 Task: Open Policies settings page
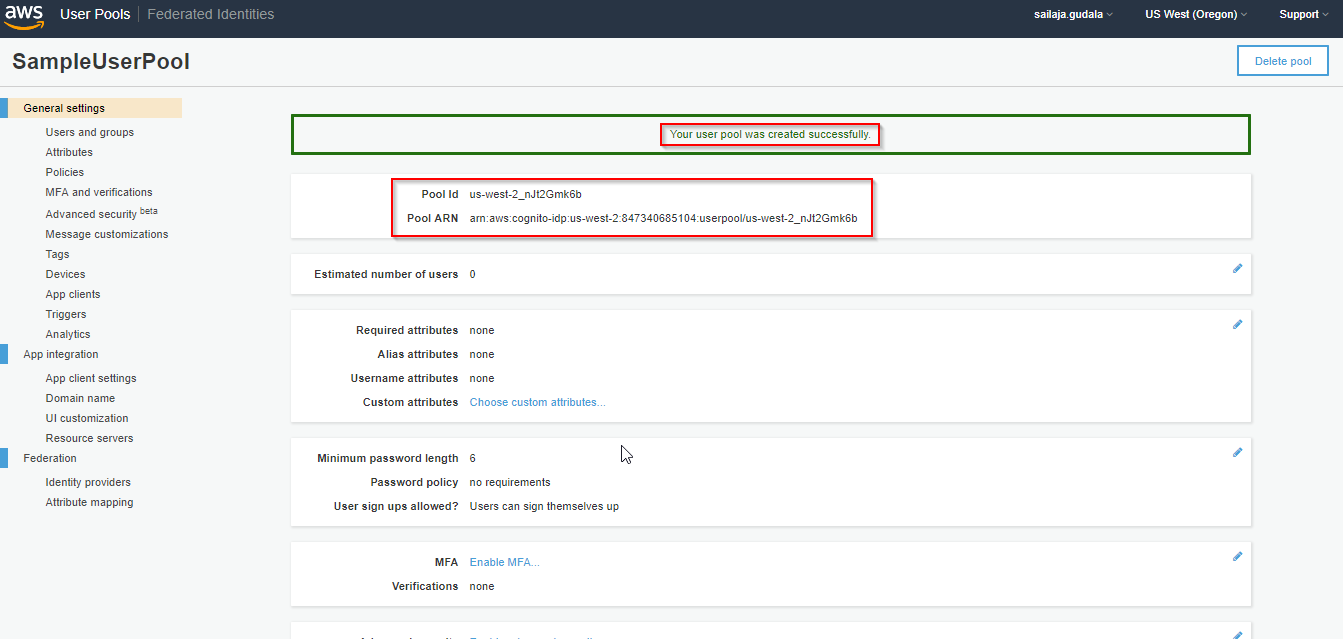click(x=65, y=172)
